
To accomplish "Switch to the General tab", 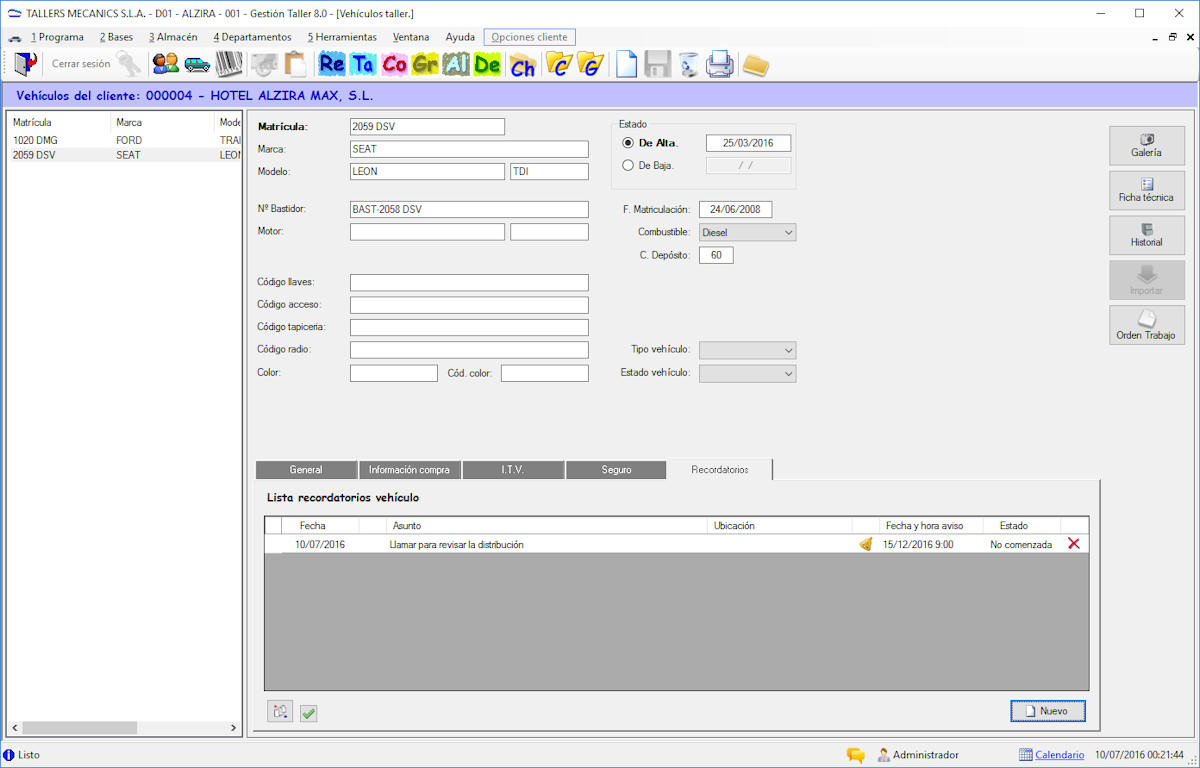I will coord(306,470).
